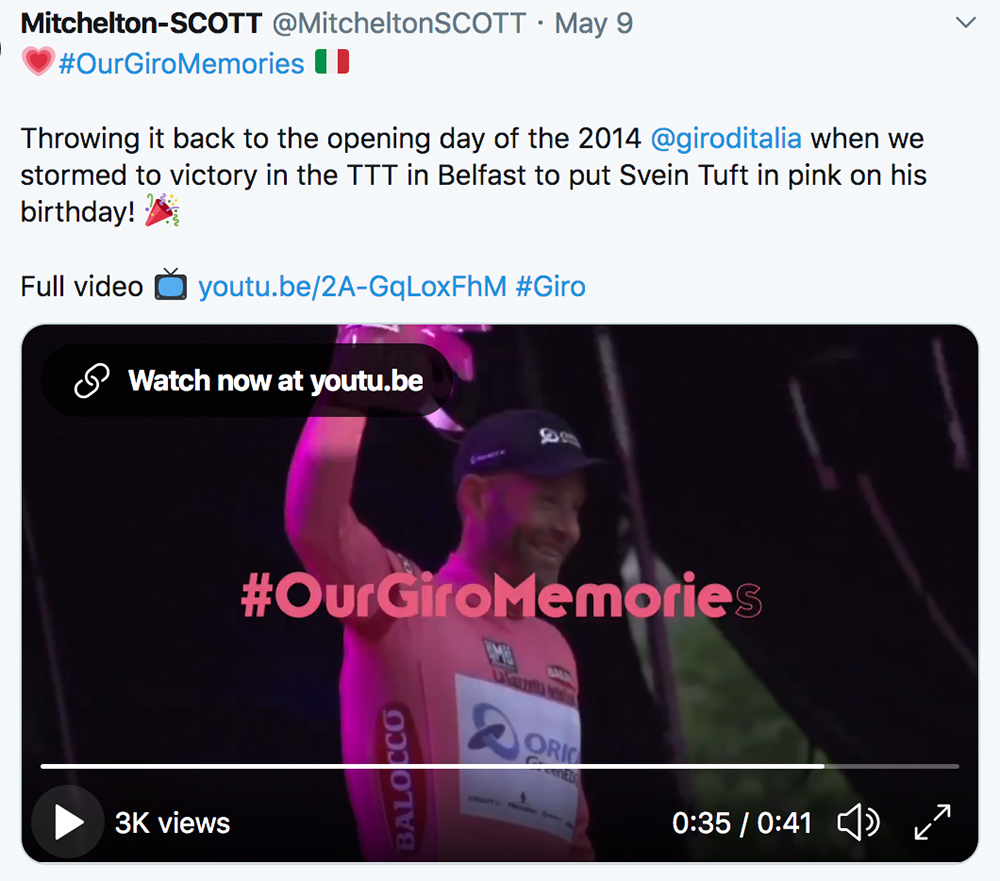Click the party popper emoji

(162, 212)
